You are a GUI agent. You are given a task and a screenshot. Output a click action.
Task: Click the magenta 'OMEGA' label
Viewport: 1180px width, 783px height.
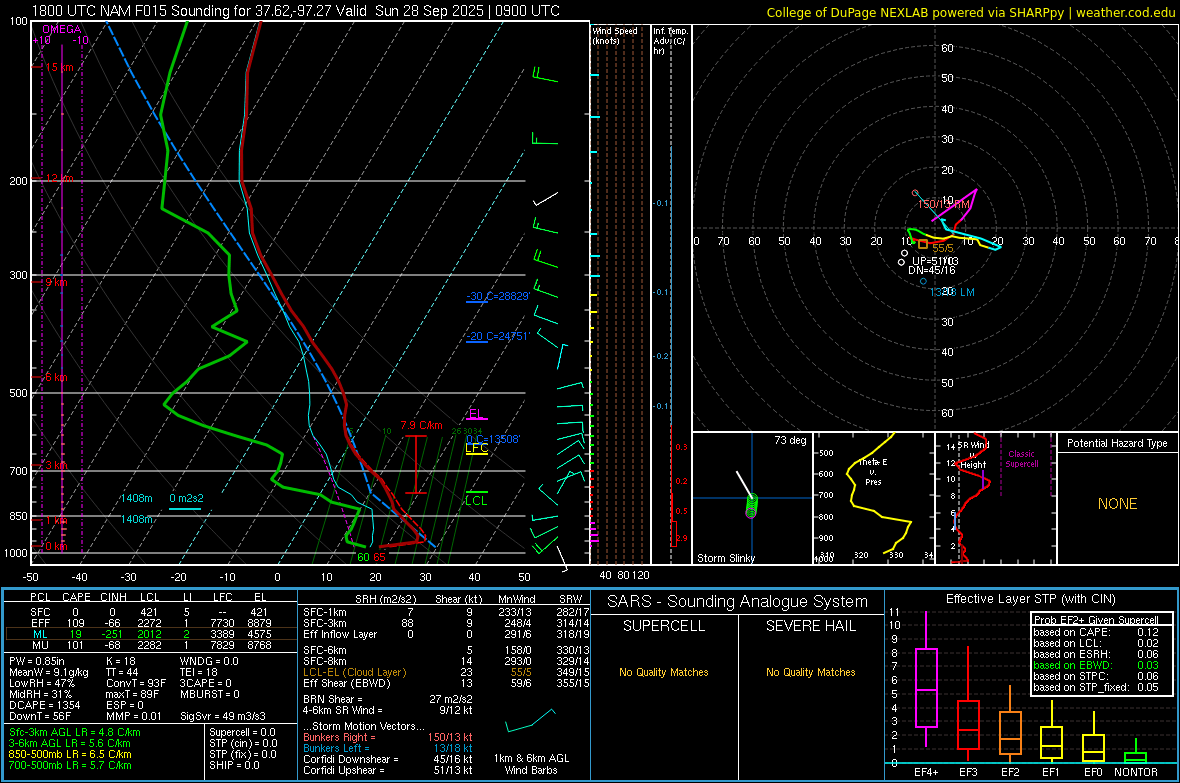tap(62, 29)
